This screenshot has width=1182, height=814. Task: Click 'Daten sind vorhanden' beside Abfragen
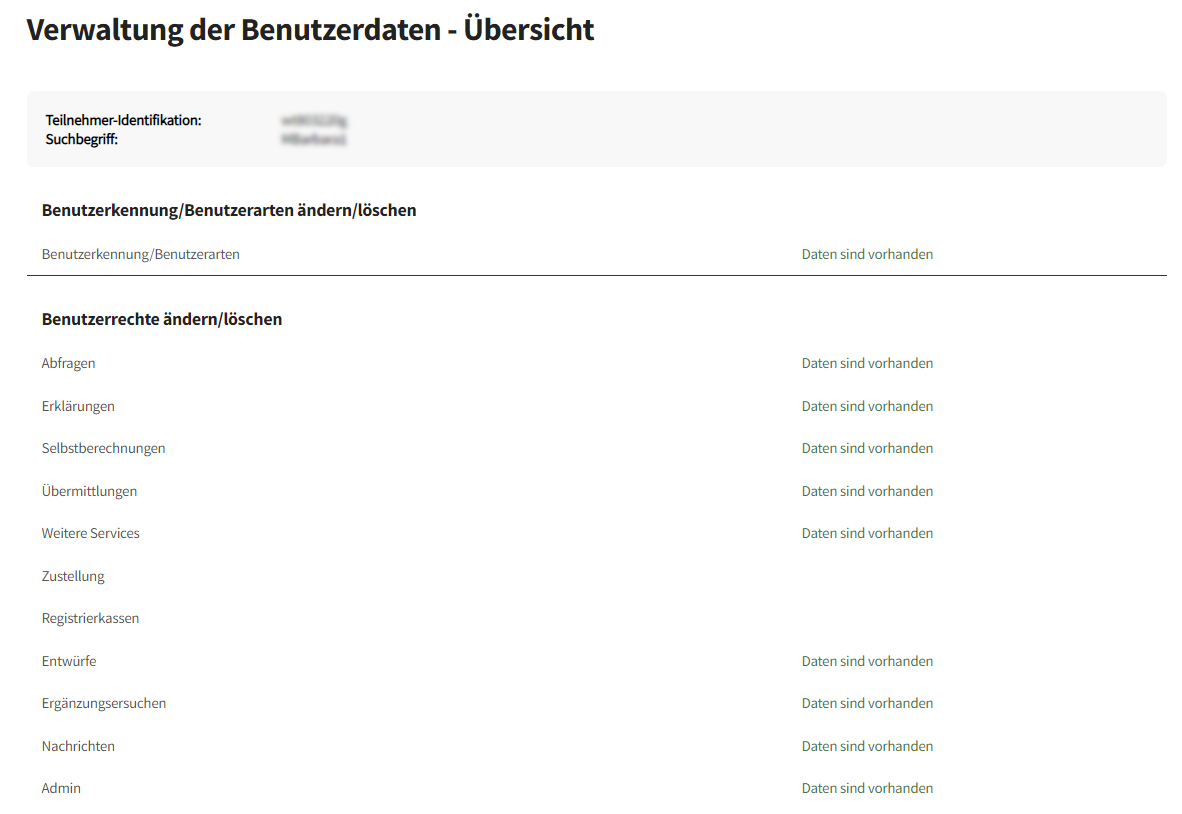tap(867, 363)
